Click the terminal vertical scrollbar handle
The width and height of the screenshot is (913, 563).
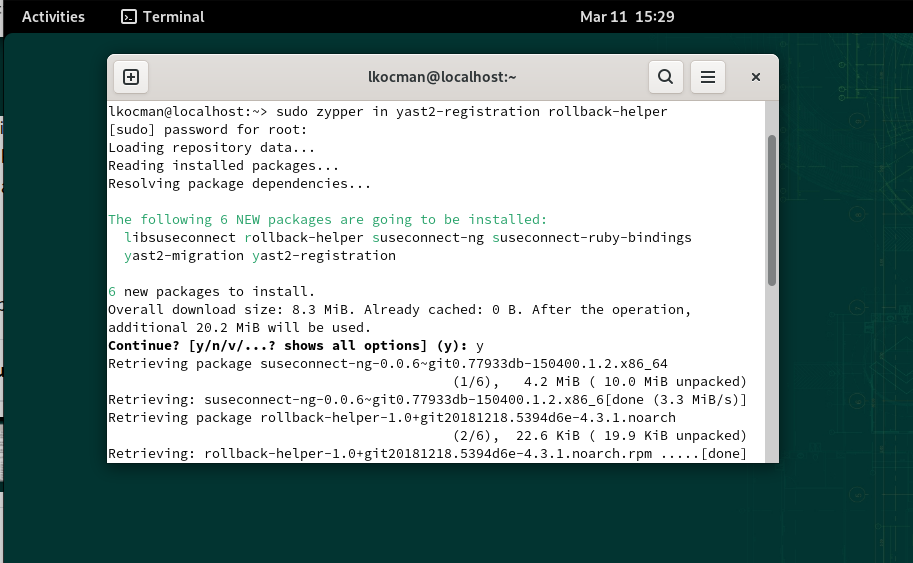click(771, 208)
